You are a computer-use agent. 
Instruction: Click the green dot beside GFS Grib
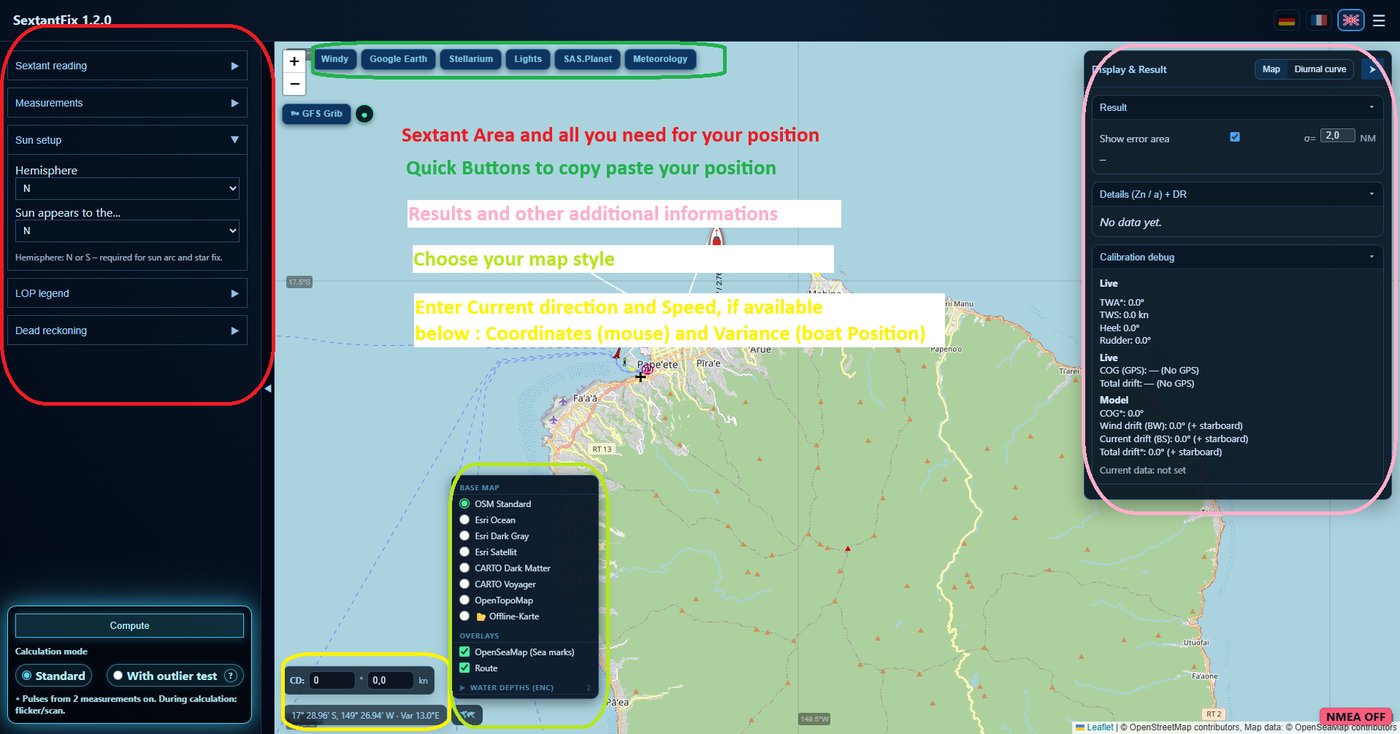pyautogui.click(x=364, y=114)
